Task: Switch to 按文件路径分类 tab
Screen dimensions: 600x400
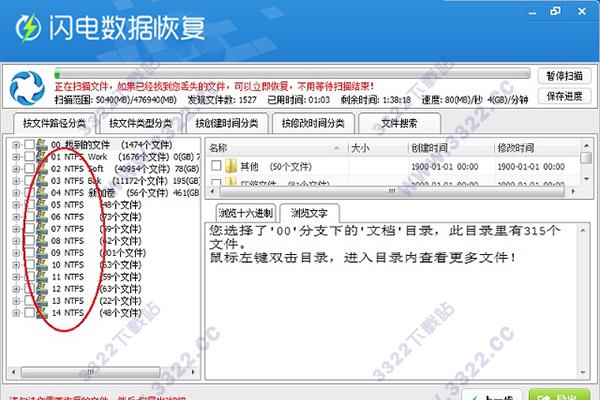Action: (54, 123)
